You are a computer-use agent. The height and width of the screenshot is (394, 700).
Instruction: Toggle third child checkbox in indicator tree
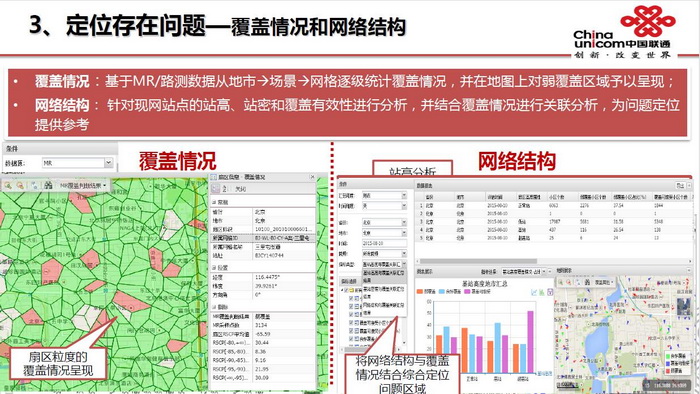point(351,314)
